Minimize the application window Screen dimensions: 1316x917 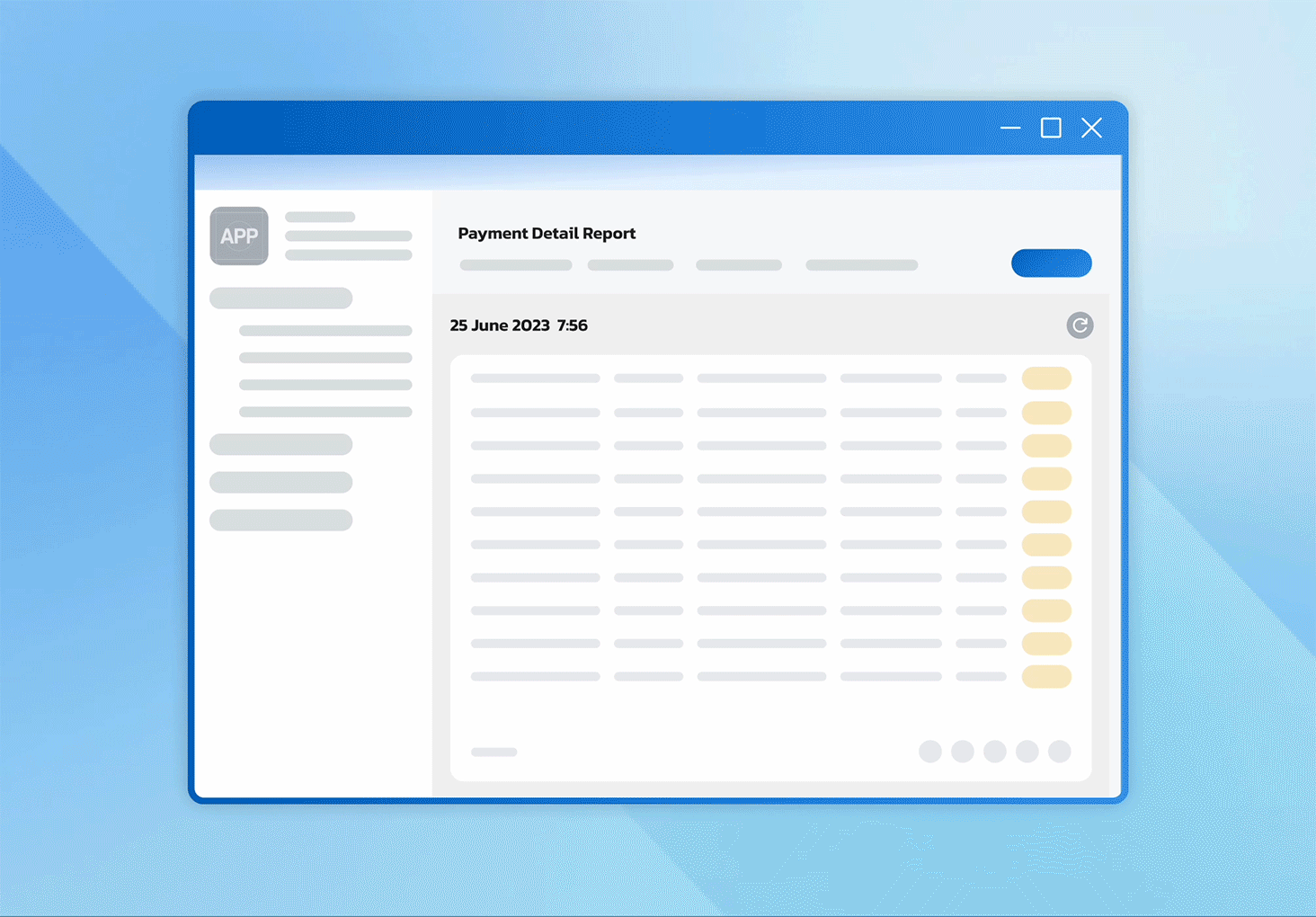[x=1010, y=129]
